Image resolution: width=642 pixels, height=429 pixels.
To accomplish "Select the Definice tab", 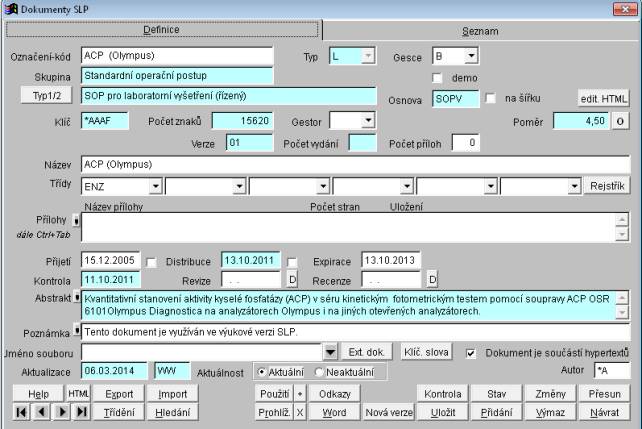I will coord(160,31).
